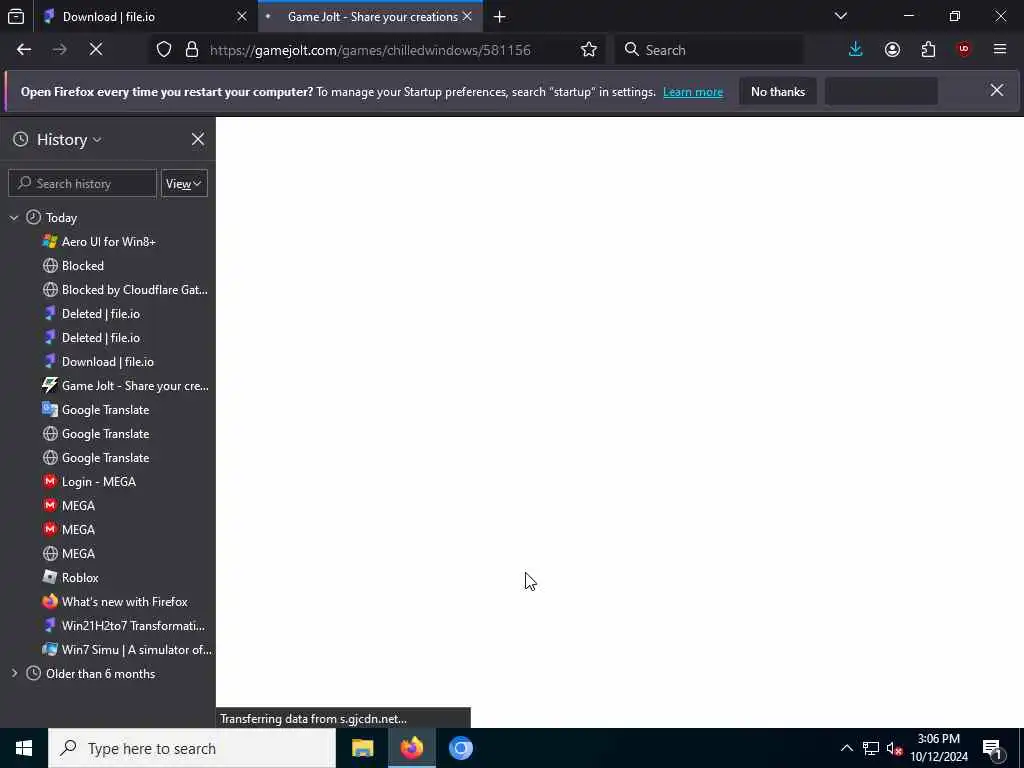Open the taskbar clock and calendar
The height and width of the screenshot is (768, 1024).
939,748
